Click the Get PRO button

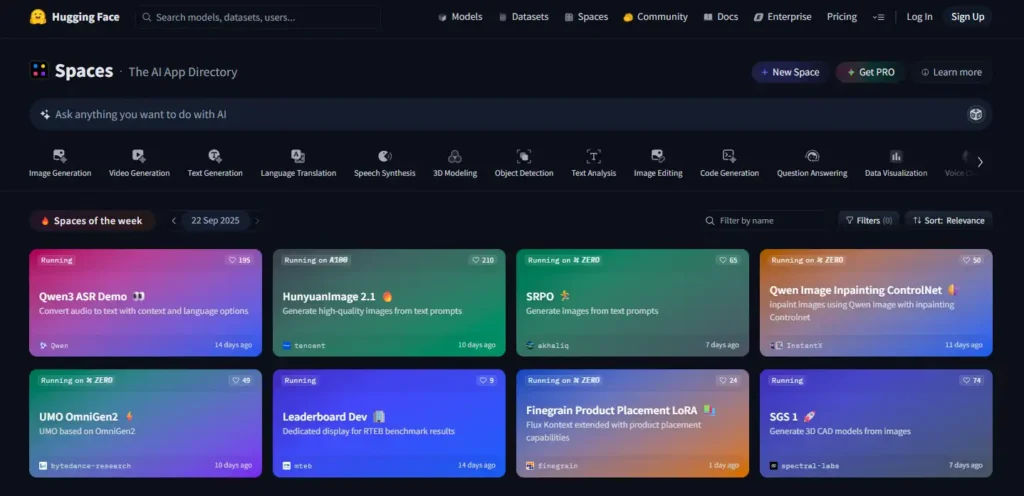871,72
